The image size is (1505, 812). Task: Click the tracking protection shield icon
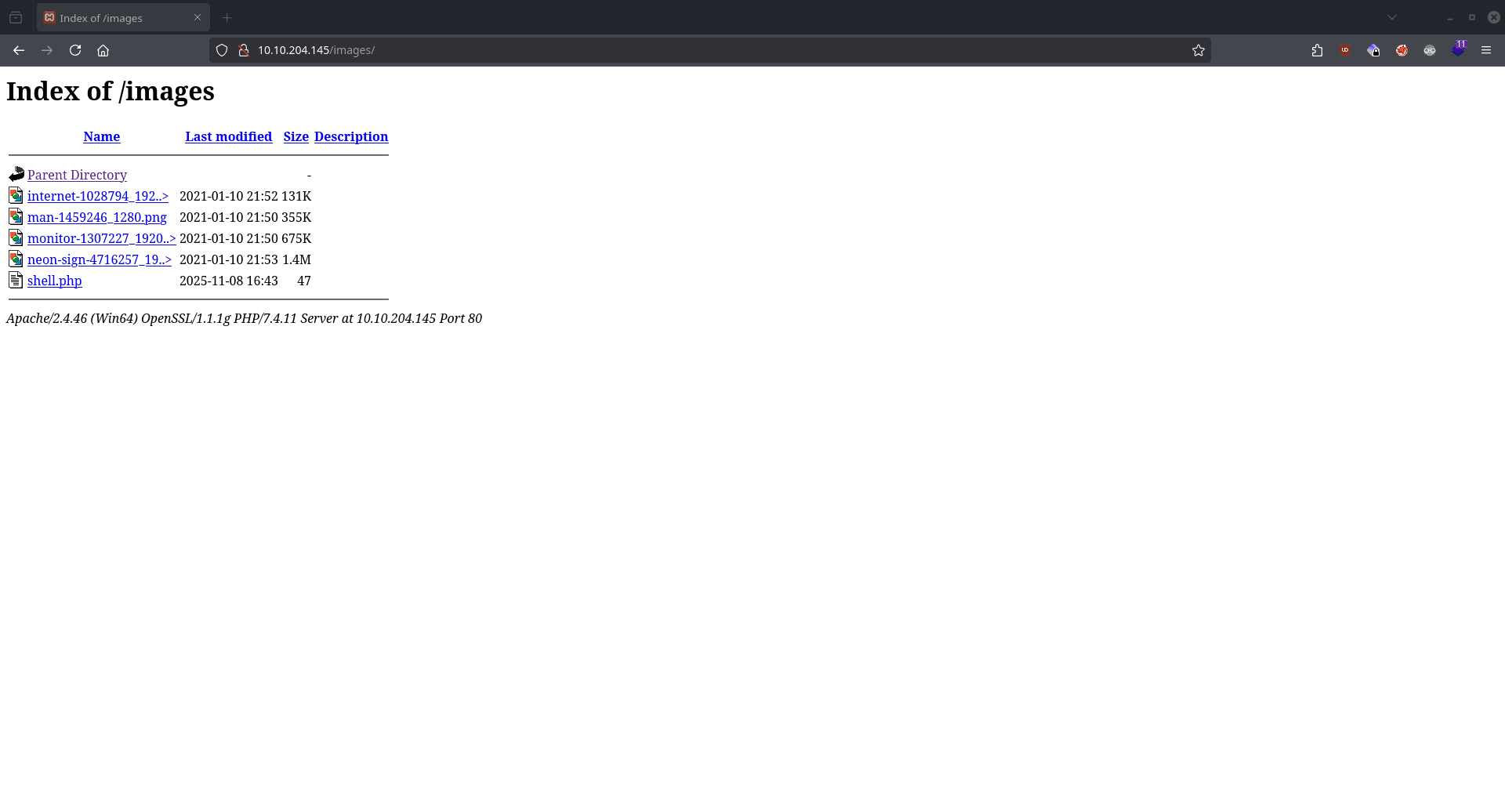coord(222,50)
